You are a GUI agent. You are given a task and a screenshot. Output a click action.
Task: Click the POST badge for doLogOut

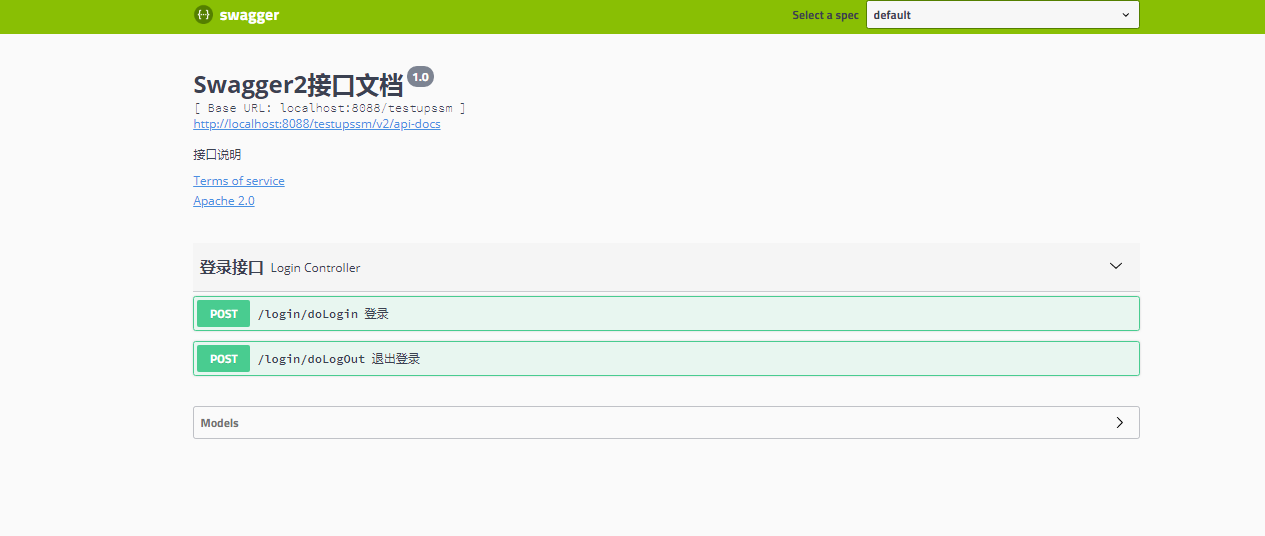tap(224, 359)
